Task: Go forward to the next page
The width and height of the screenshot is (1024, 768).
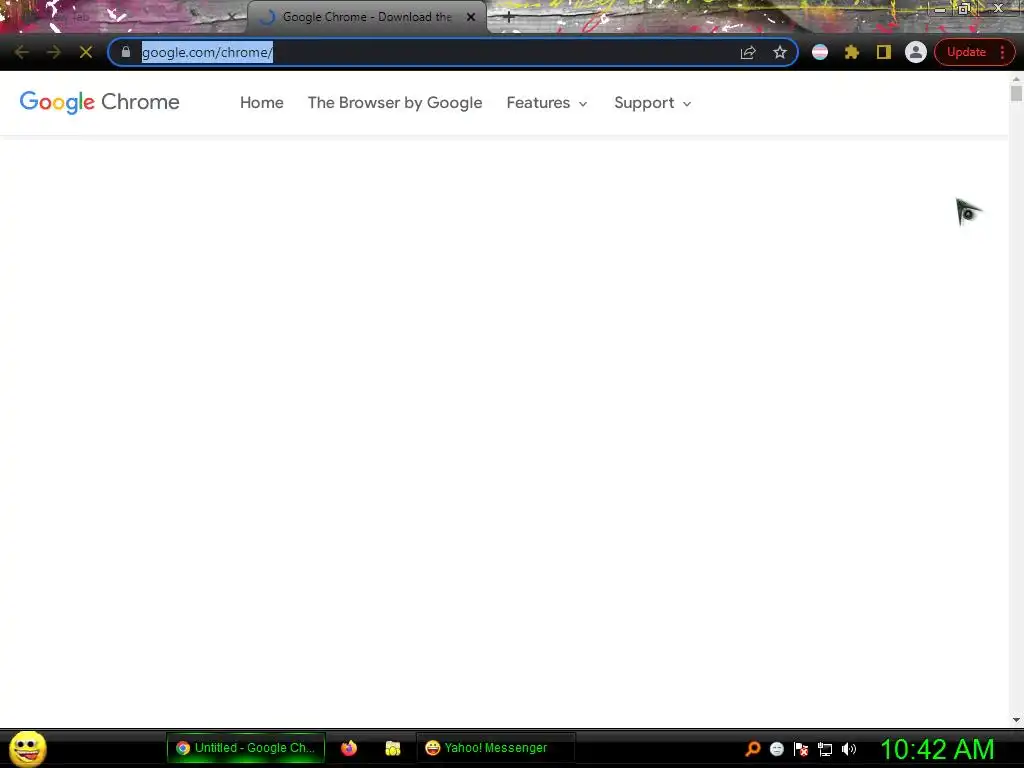Action: [x=54, y=52]
